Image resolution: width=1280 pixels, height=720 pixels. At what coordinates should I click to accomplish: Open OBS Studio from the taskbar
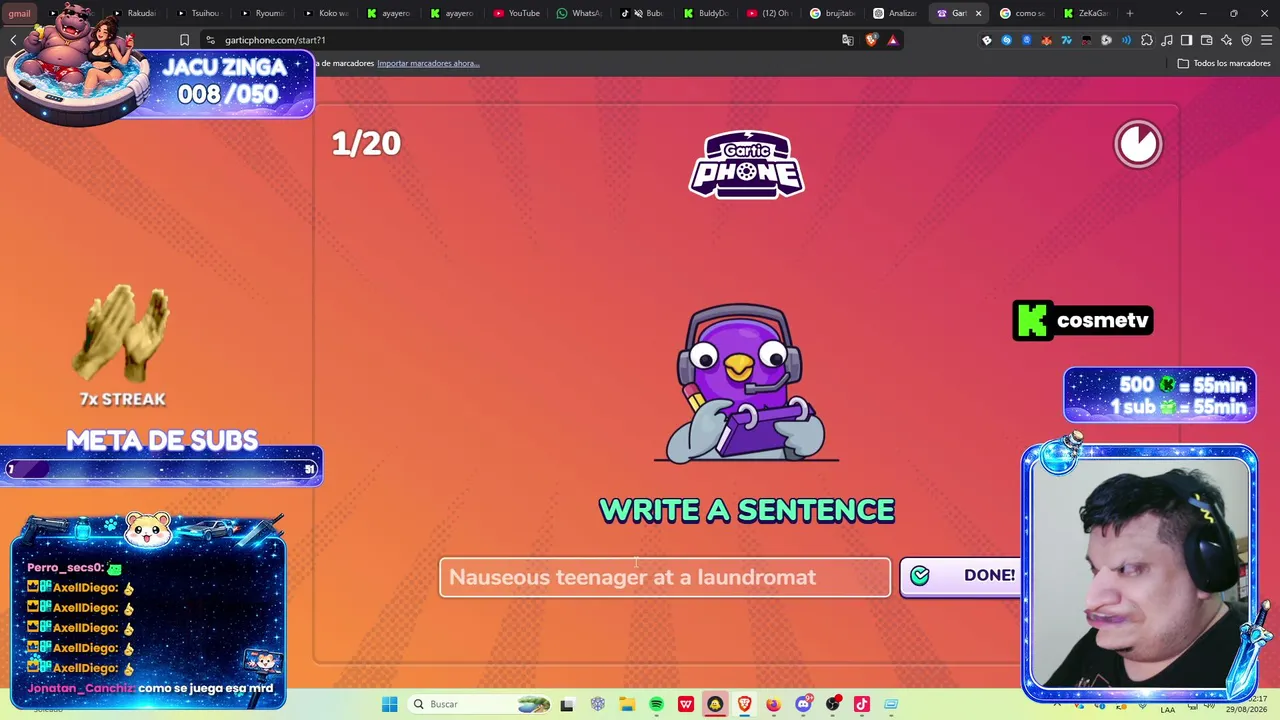point(832,704)
